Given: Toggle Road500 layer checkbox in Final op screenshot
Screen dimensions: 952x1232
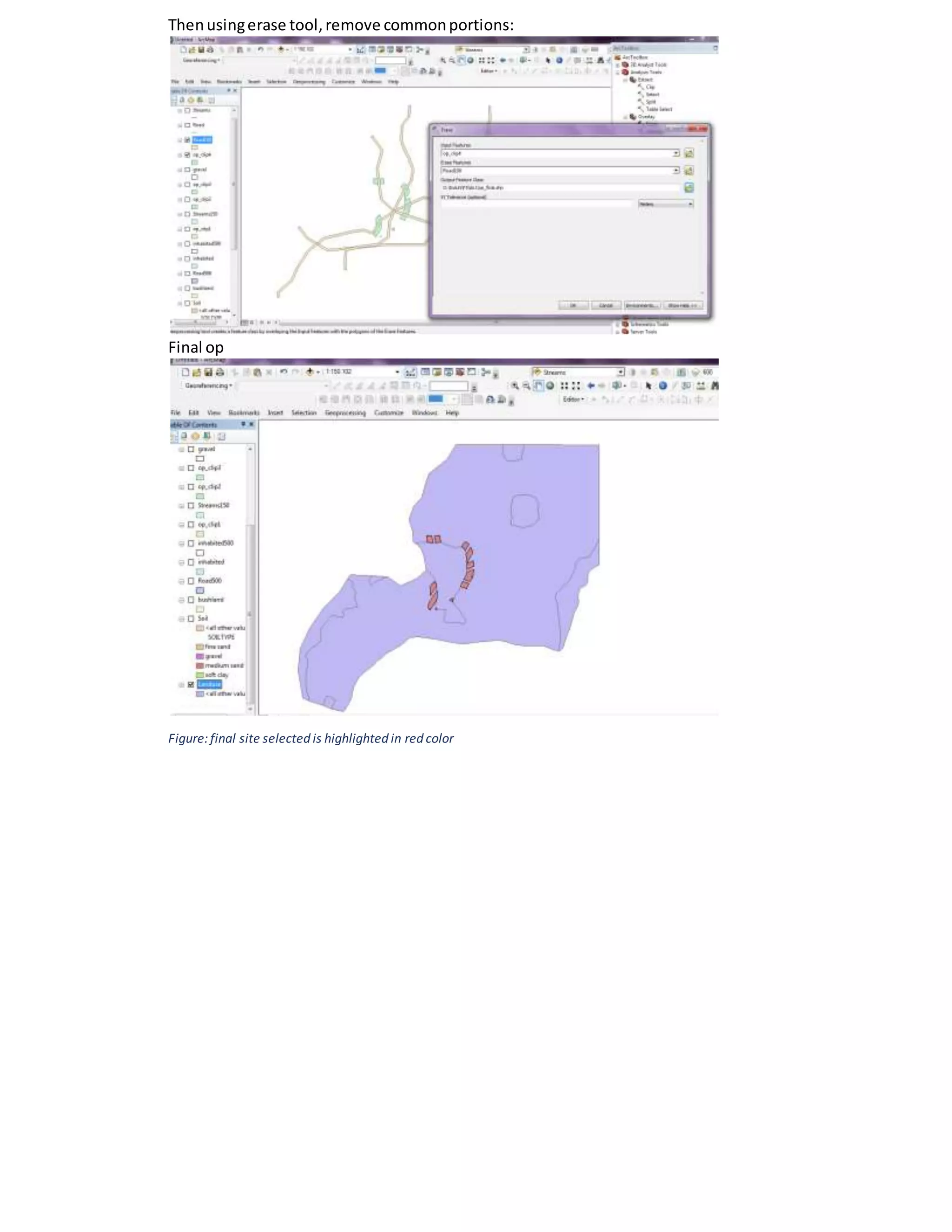Looking at the screenshot, I should (191, 581).
